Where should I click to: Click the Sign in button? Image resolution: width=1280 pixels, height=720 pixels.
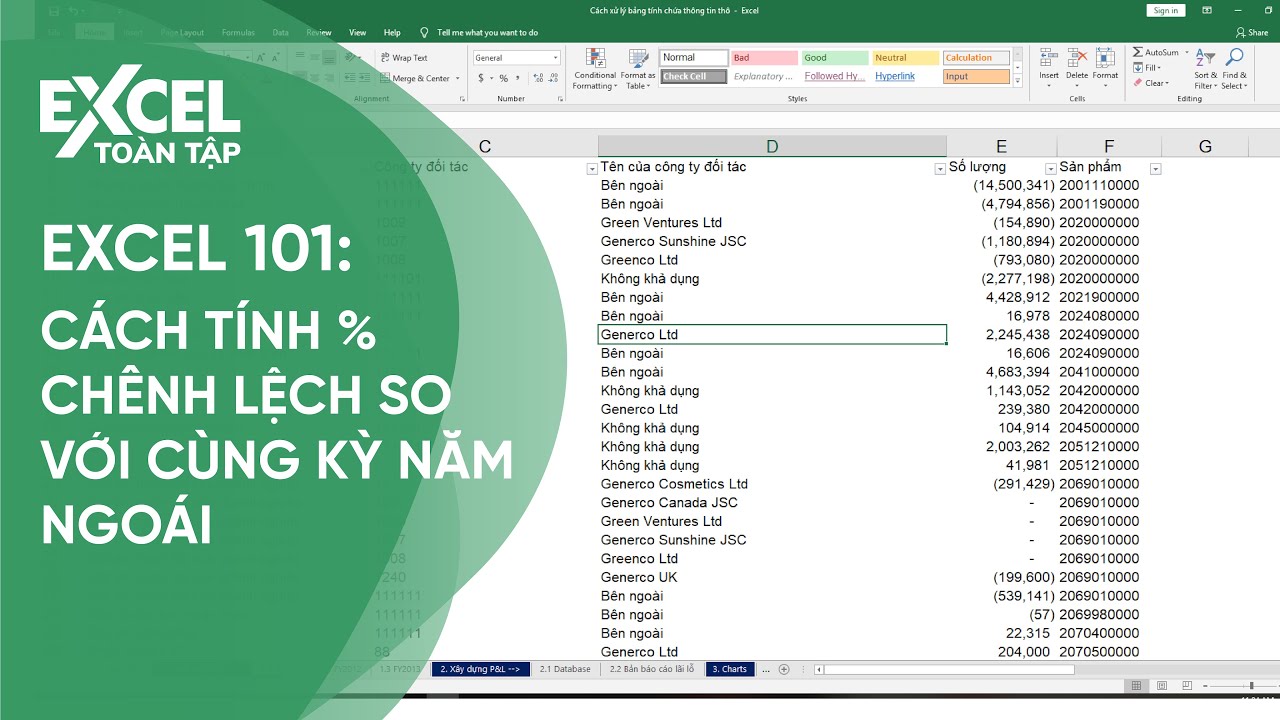click(1166, 10)
